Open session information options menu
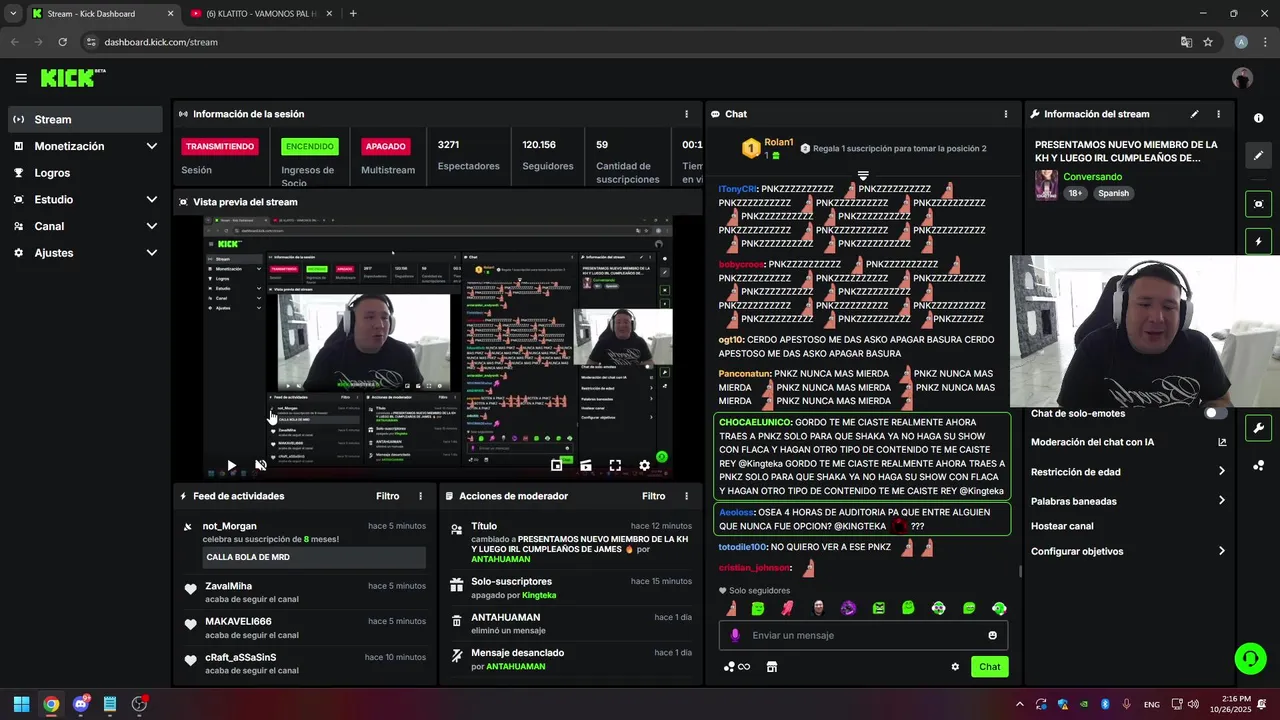Image resolution: width=1280 pixels, height=720 pixels. point(686,114)
